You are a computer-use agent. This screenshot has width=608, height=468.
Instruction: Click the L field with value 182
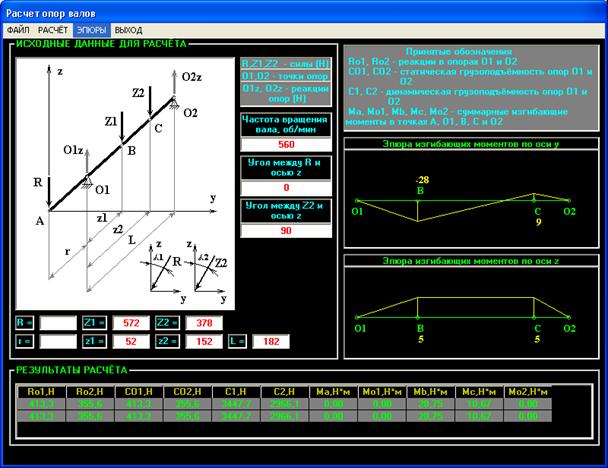(x=271, y=341)
